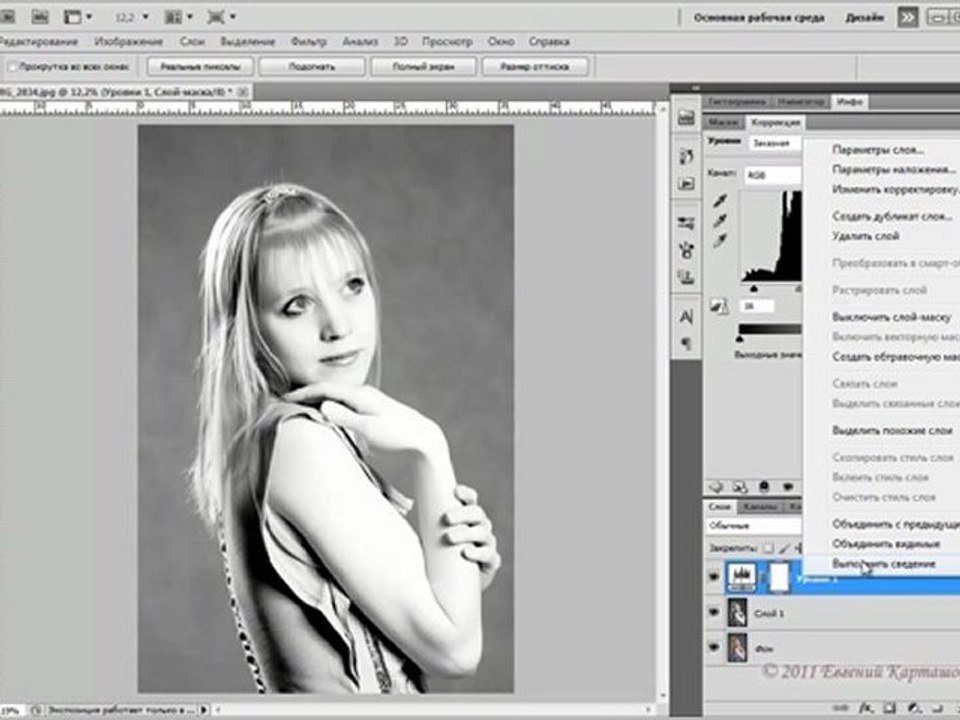This screenshot has width=960, height=720.
Task: Toggle lock transparent pixels option
Action: click(768, 549)
